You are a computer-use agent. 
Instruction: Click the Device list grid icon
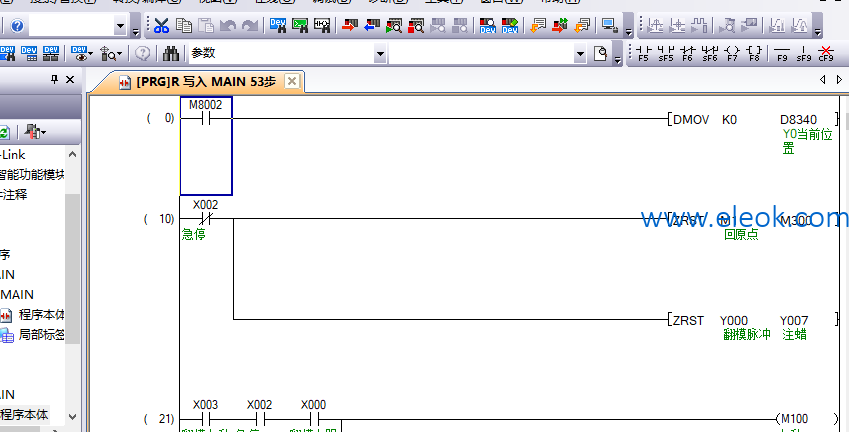coord(29,53)
